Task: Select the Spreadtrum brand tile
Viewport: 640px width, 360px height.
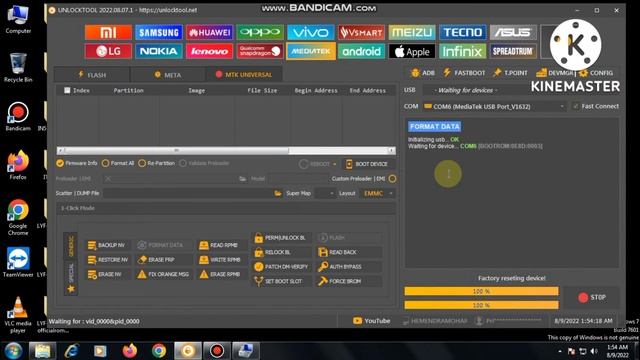Action: tap(513, 51)
